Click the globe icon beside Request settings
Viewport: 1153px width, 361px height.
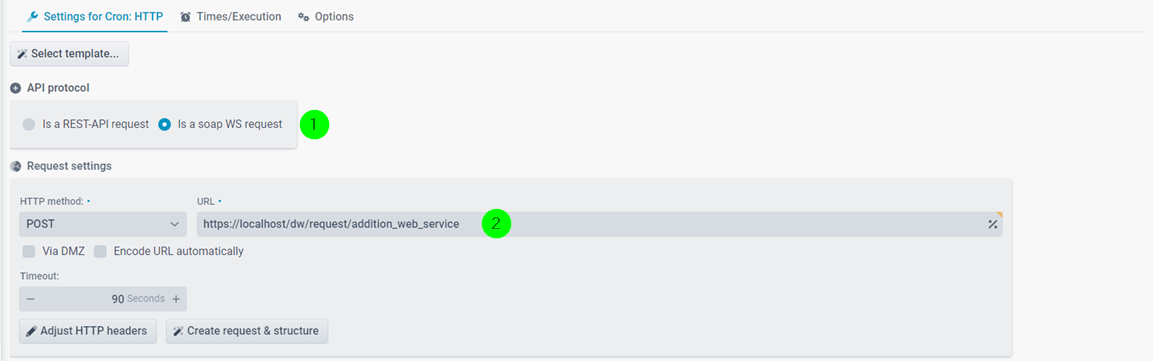click(15, 166)
